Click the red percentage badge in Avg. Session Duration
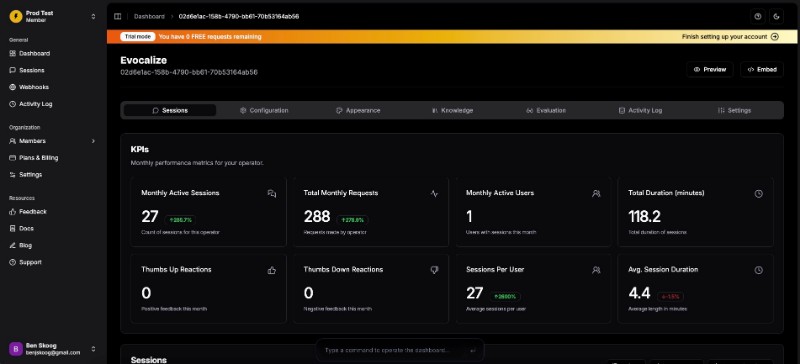This screenshot has height=364, width=800. pyautogui.click(x=670, y=297)
